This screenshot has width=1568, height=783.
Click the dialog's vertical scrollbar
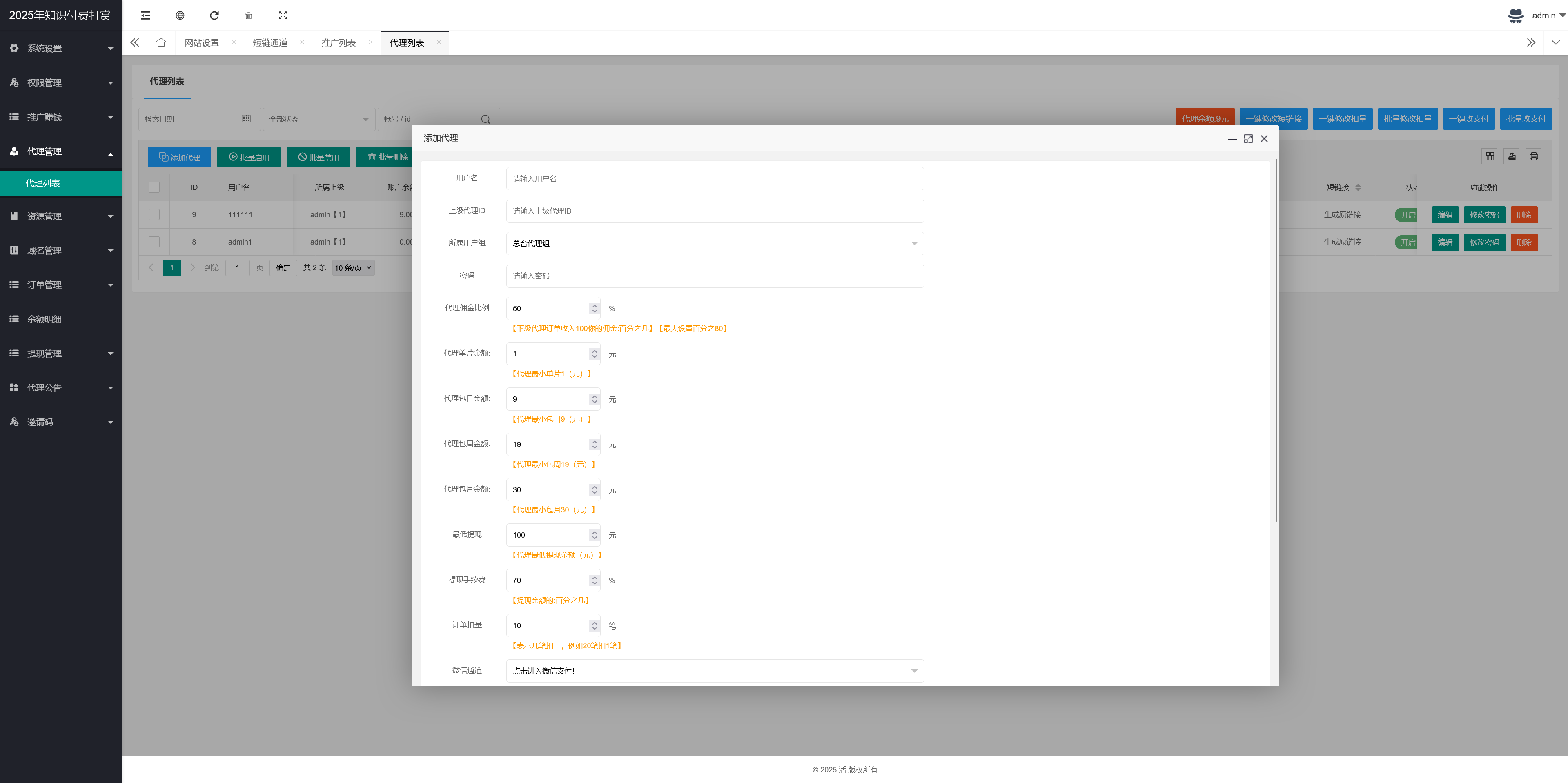(1276, 341)
